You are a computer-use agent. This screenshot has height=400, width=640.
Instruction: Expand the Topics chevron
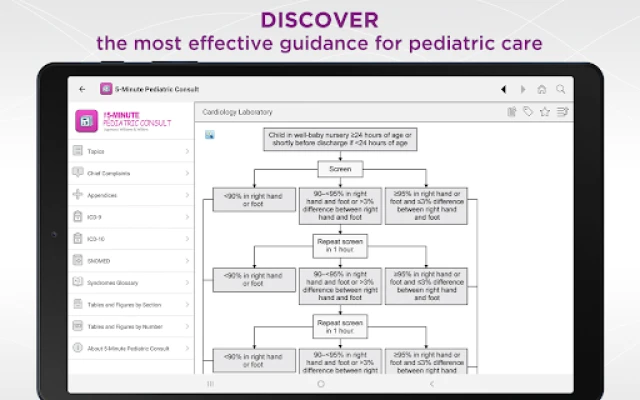pos(187,151)
